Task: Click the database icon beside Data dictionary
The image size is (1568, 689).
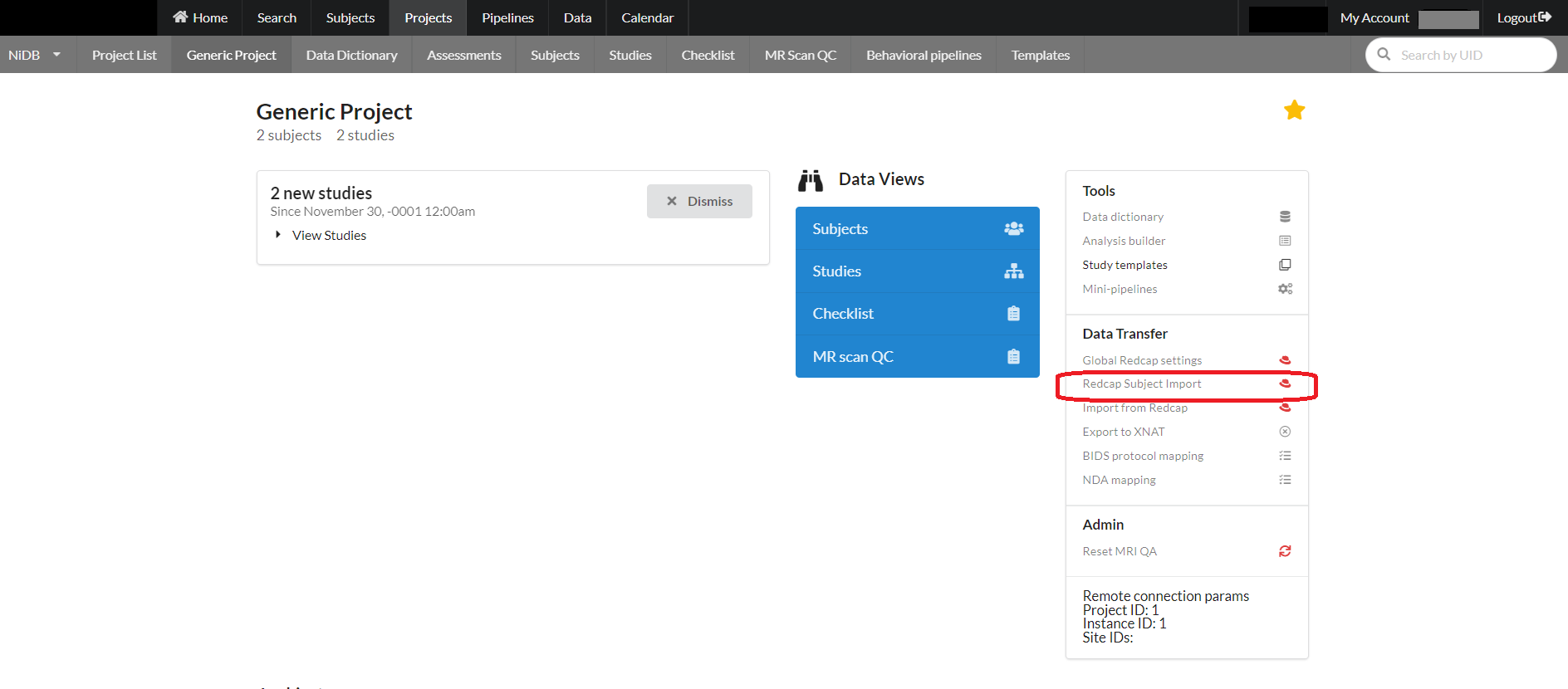Action: pyautogui.click(x=1285, y=217)
